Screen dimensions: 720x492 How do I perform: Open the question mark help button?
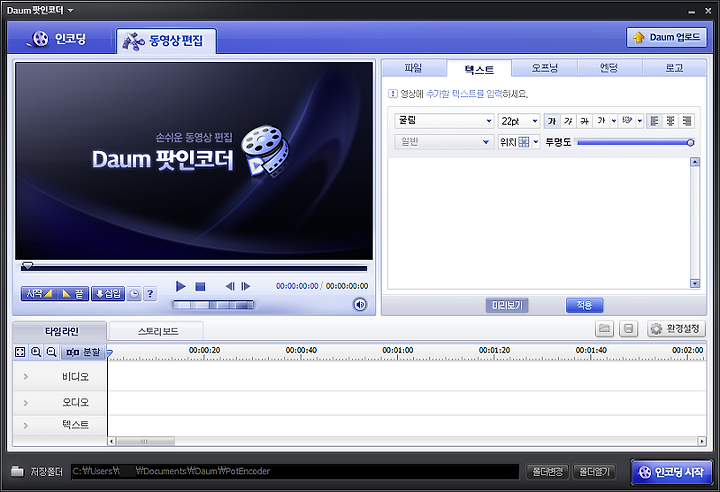pyautogui.click(x=150, y=294)
